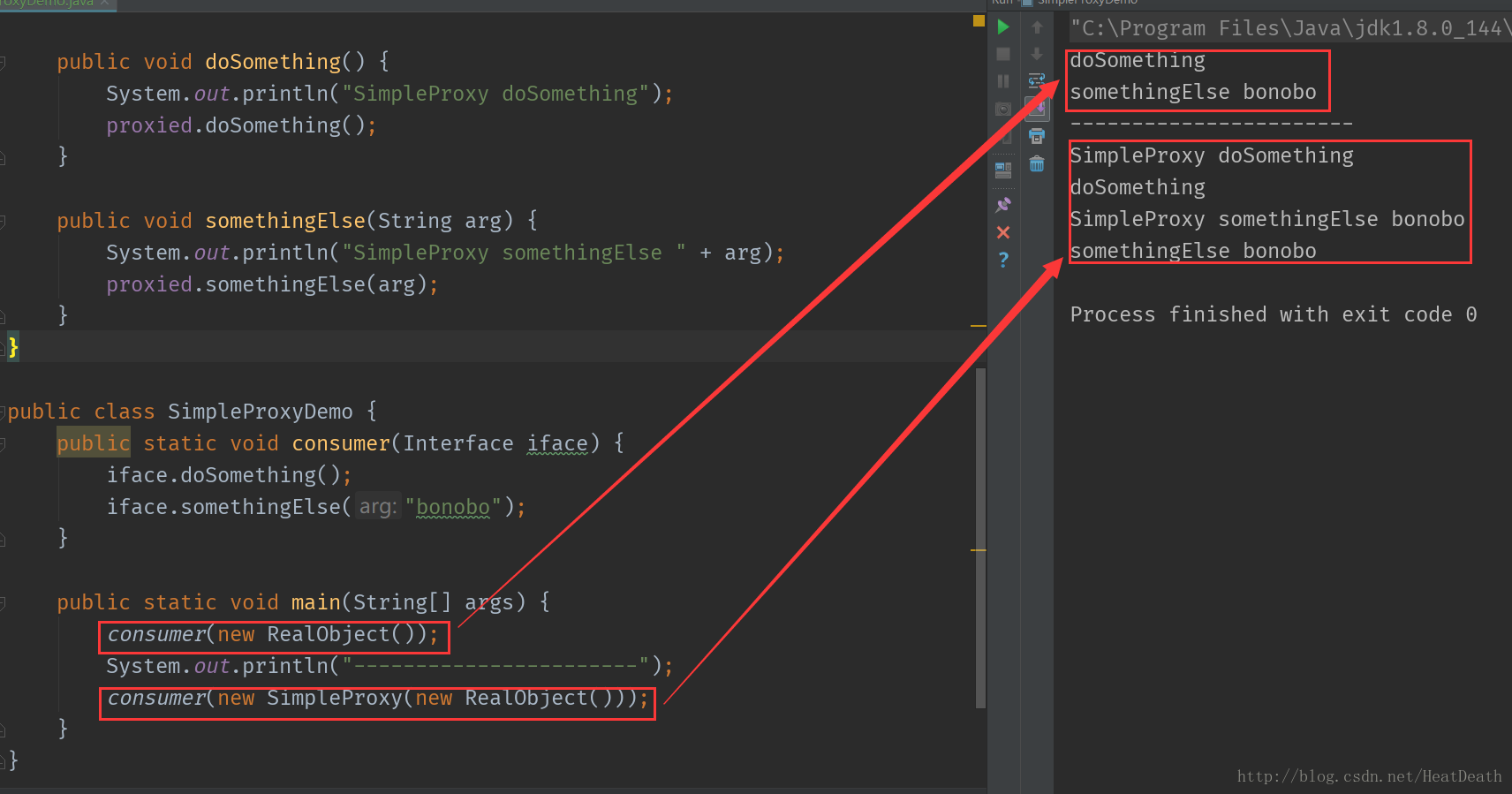Viewport: 1512px width, 794px height.
Task: Toggle soft-wrap in the console
Action: (x=1037, y=81)
